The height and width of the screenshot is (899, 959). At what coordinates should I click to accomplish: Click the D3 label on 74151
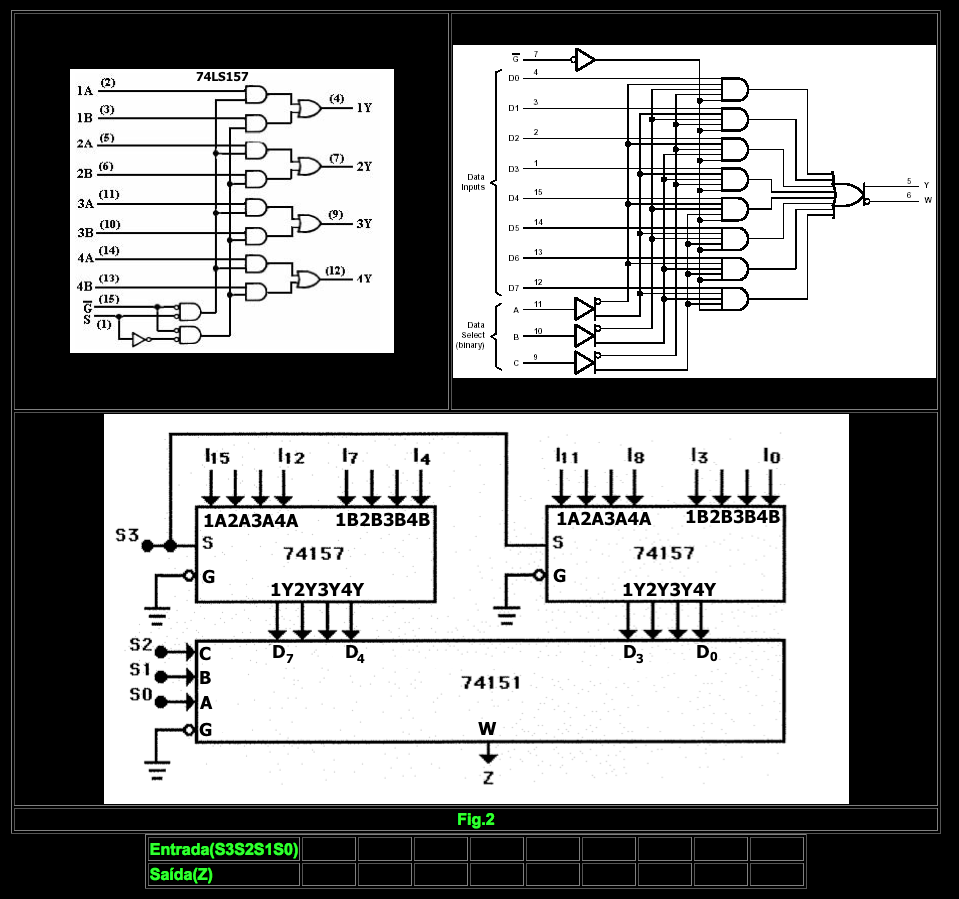point(633,654)
